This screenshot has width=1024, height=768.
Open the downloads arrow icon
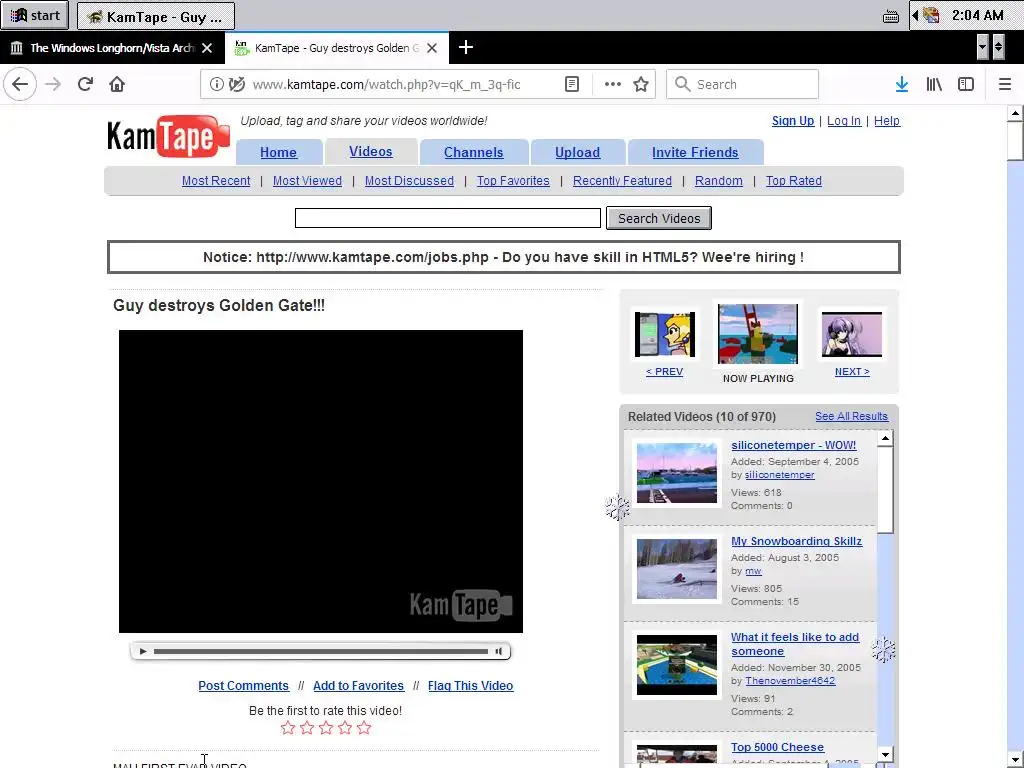coord(902,84)
